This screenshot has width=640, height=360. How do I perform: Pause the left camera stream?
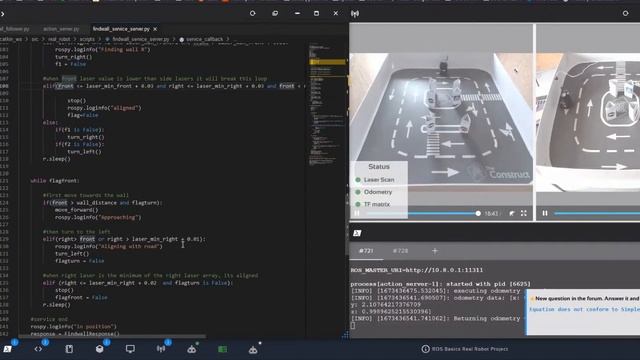point(357,213)
